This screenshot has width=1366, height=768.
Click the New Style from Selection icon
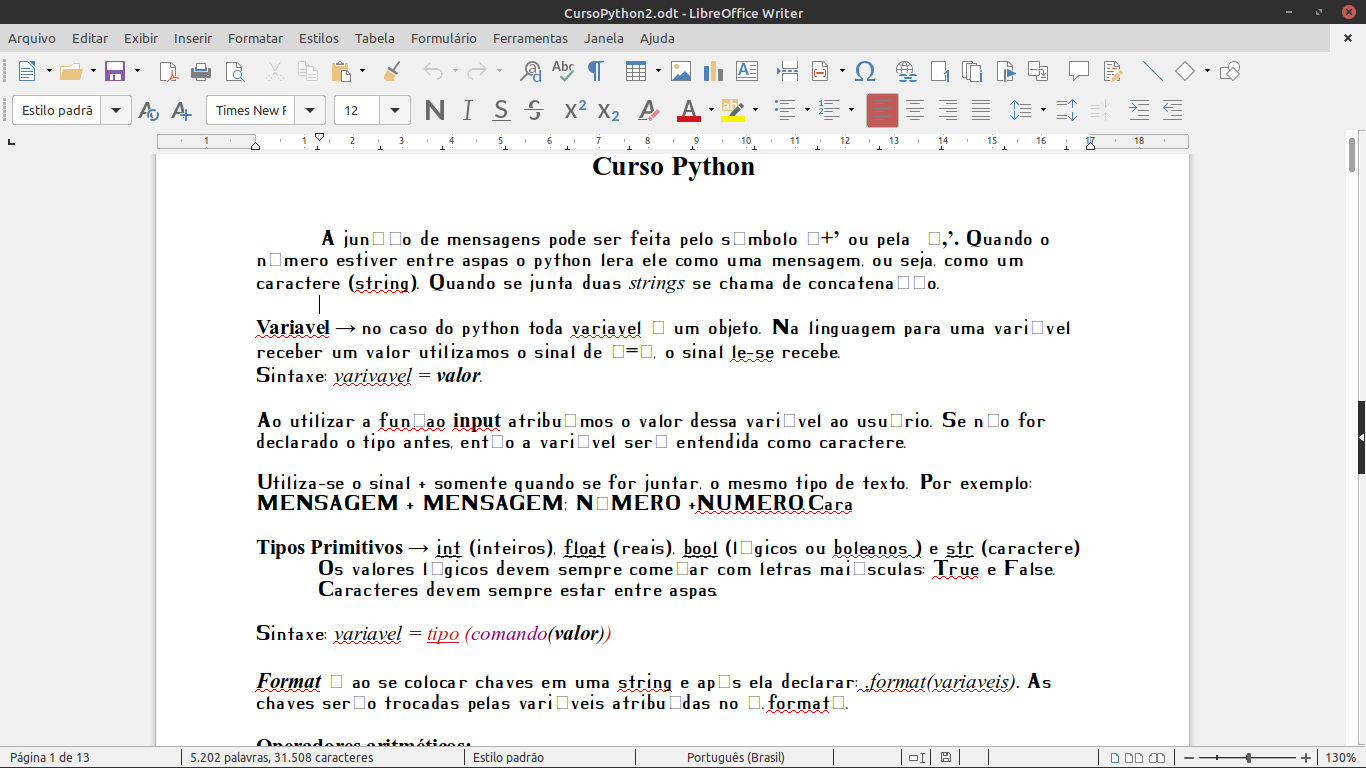[181, 110]
